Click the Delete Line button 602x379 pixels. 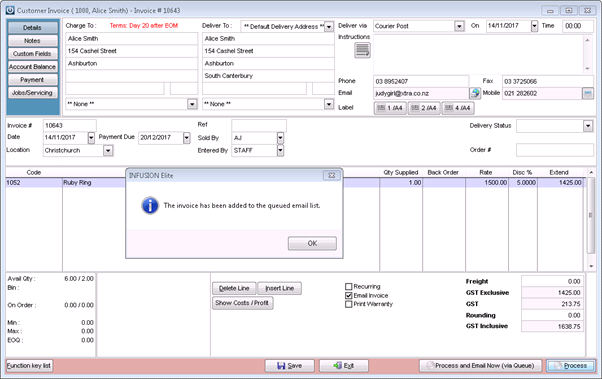pos(234,288)
